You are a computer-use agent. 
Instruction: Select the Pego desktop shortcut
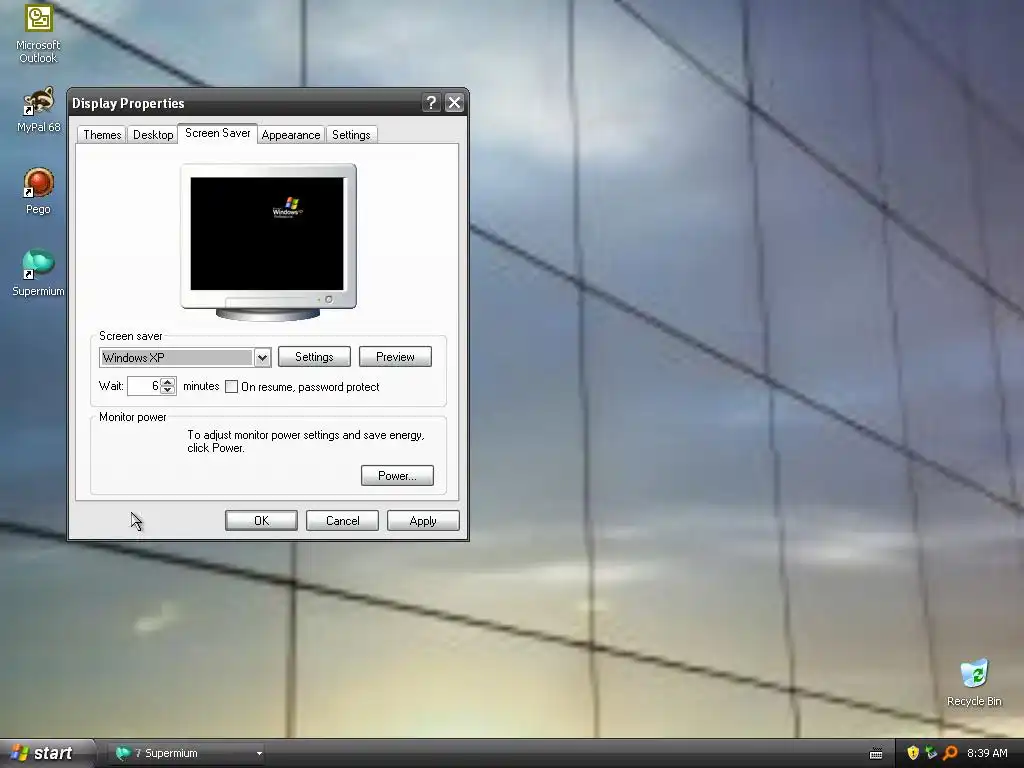38,191
